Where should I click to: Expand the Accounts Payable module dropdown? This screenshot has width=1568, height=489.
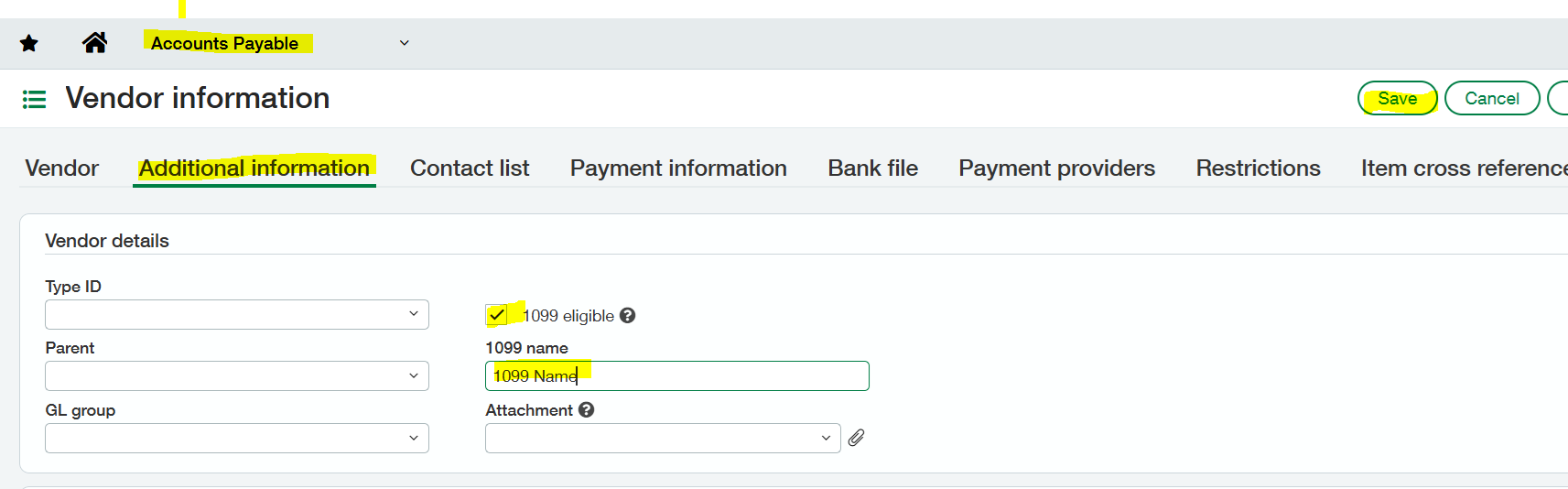(404, 43)
